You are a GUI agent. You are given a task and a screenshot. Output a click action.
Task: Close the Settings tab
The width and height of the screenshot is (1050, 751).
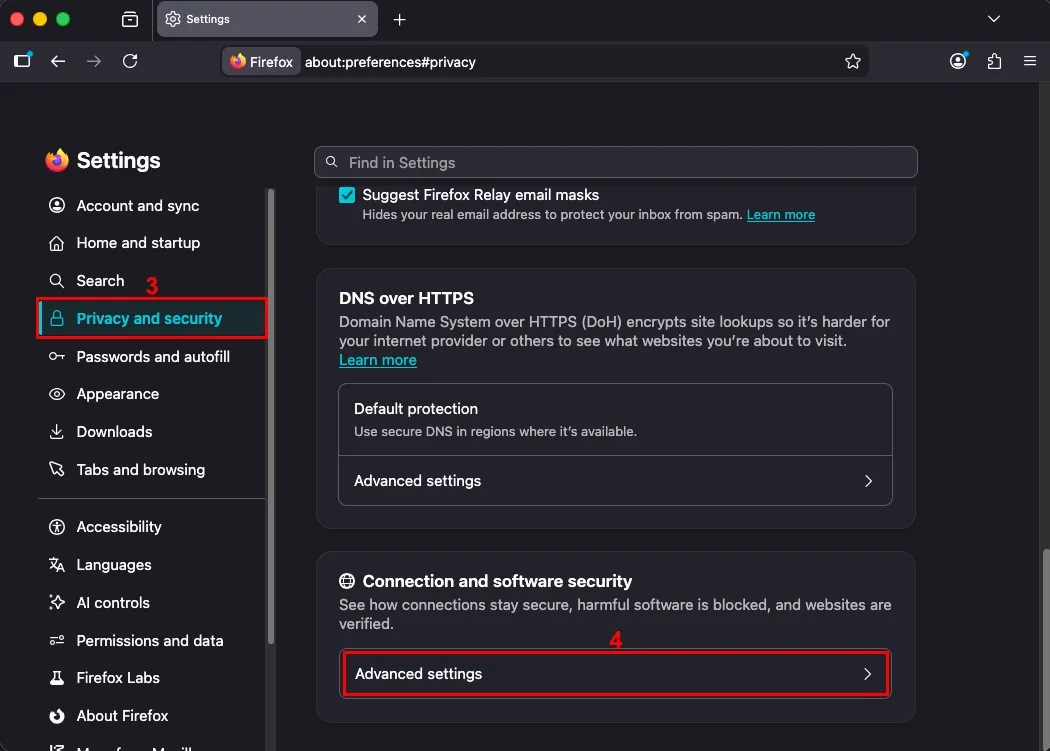362,19
